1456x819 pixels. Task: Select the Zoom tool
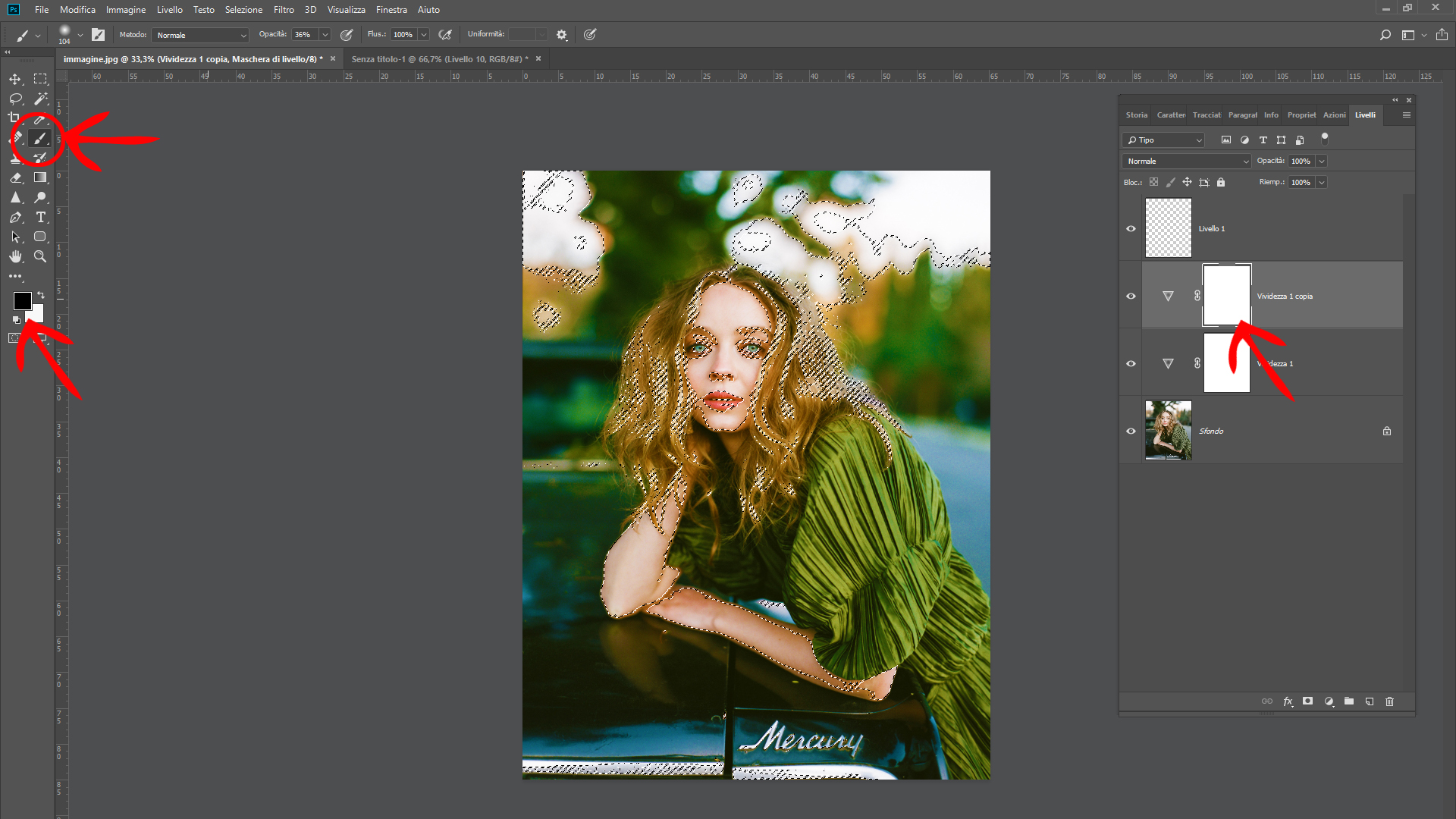(41, 256)
